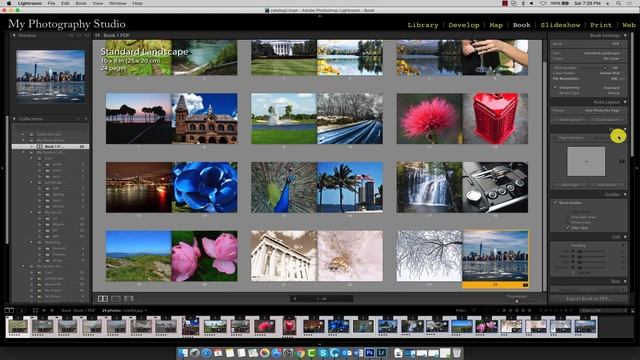The image size is (640, 360).
Task: Switch to Single Page View icon
Action: (x=129, y=299)
